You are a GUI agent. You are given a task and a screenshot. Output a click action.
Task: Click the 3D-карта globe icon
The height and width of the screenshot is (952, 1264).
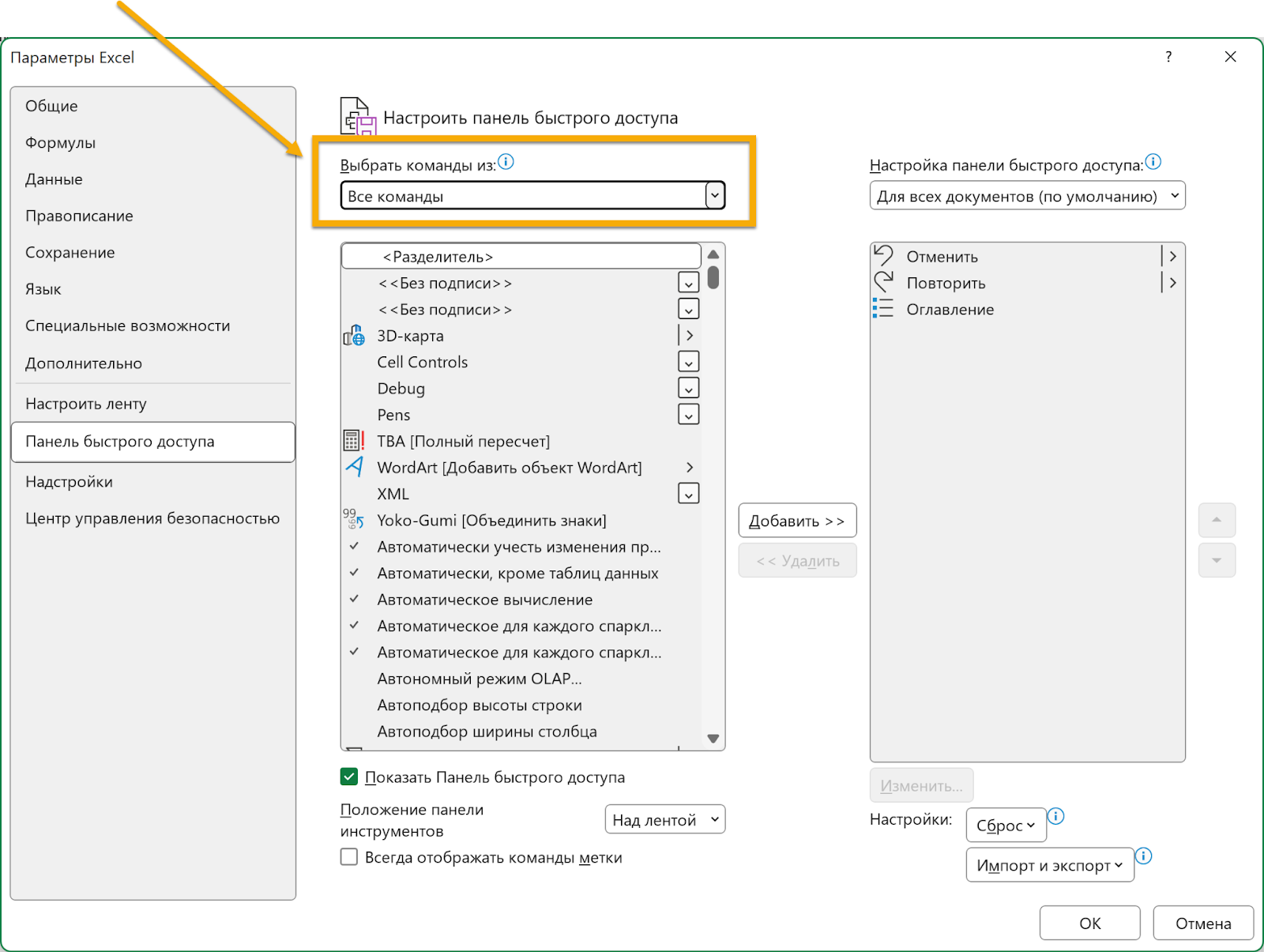pos(354,336)
